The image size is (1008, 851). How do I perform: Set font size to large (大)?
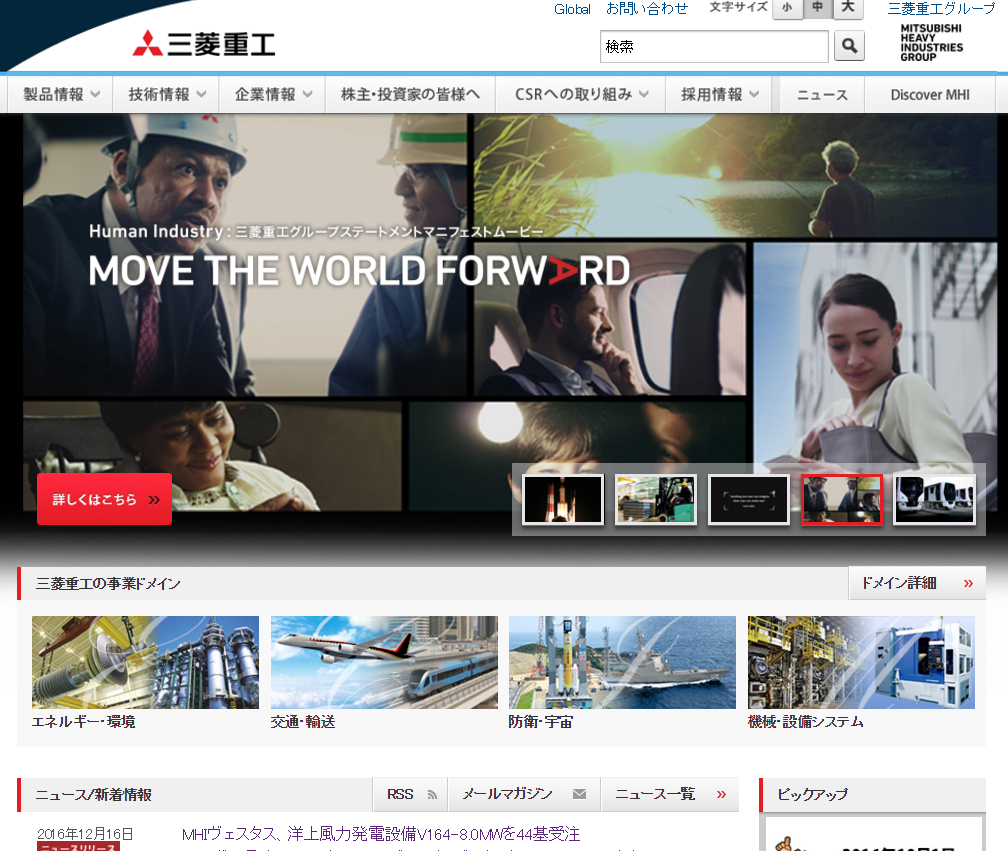tap(849, 8)
